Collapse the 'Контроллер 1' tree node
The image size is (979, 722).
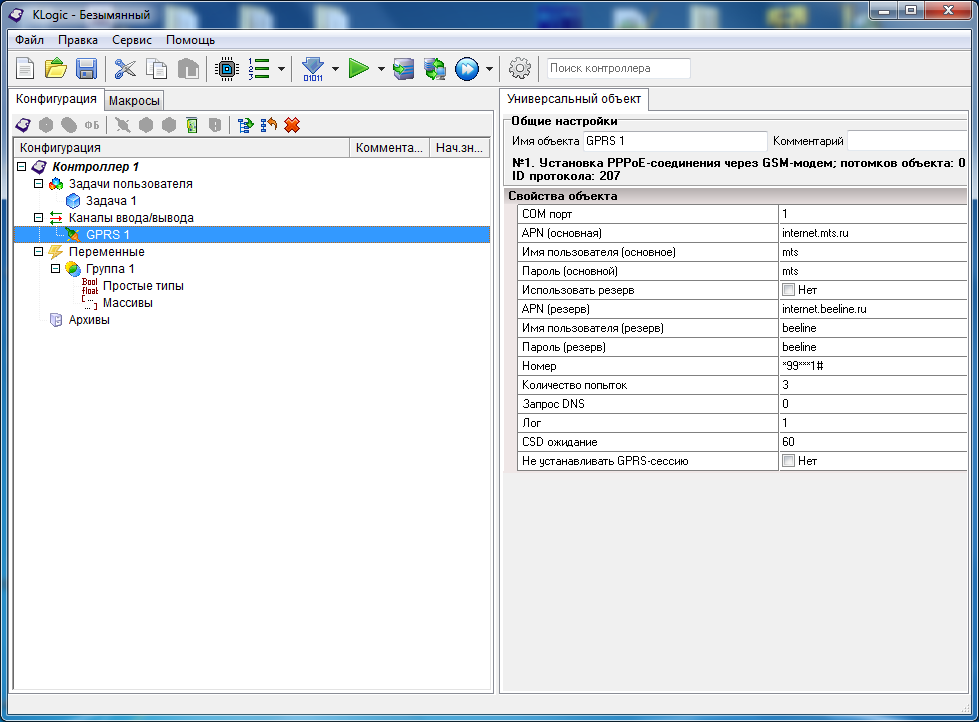click(22, 167)
